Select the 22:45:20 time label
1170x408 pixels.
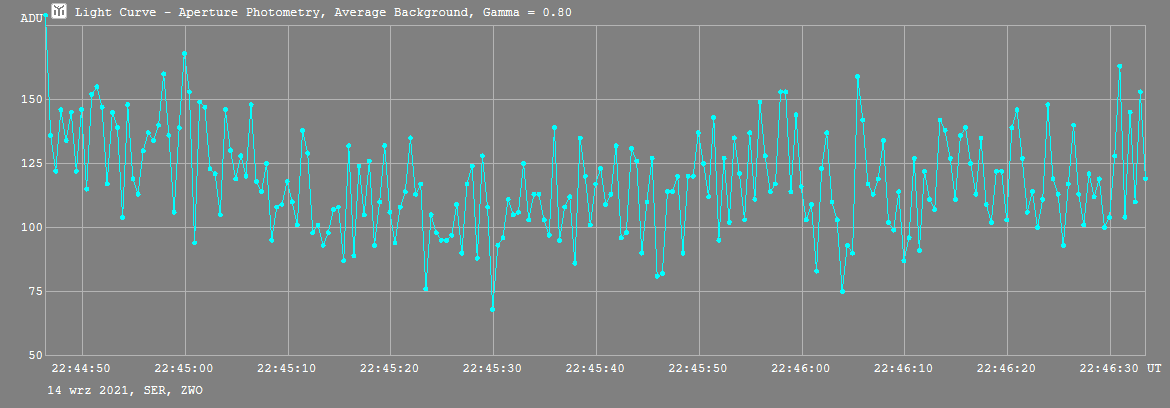390,368
